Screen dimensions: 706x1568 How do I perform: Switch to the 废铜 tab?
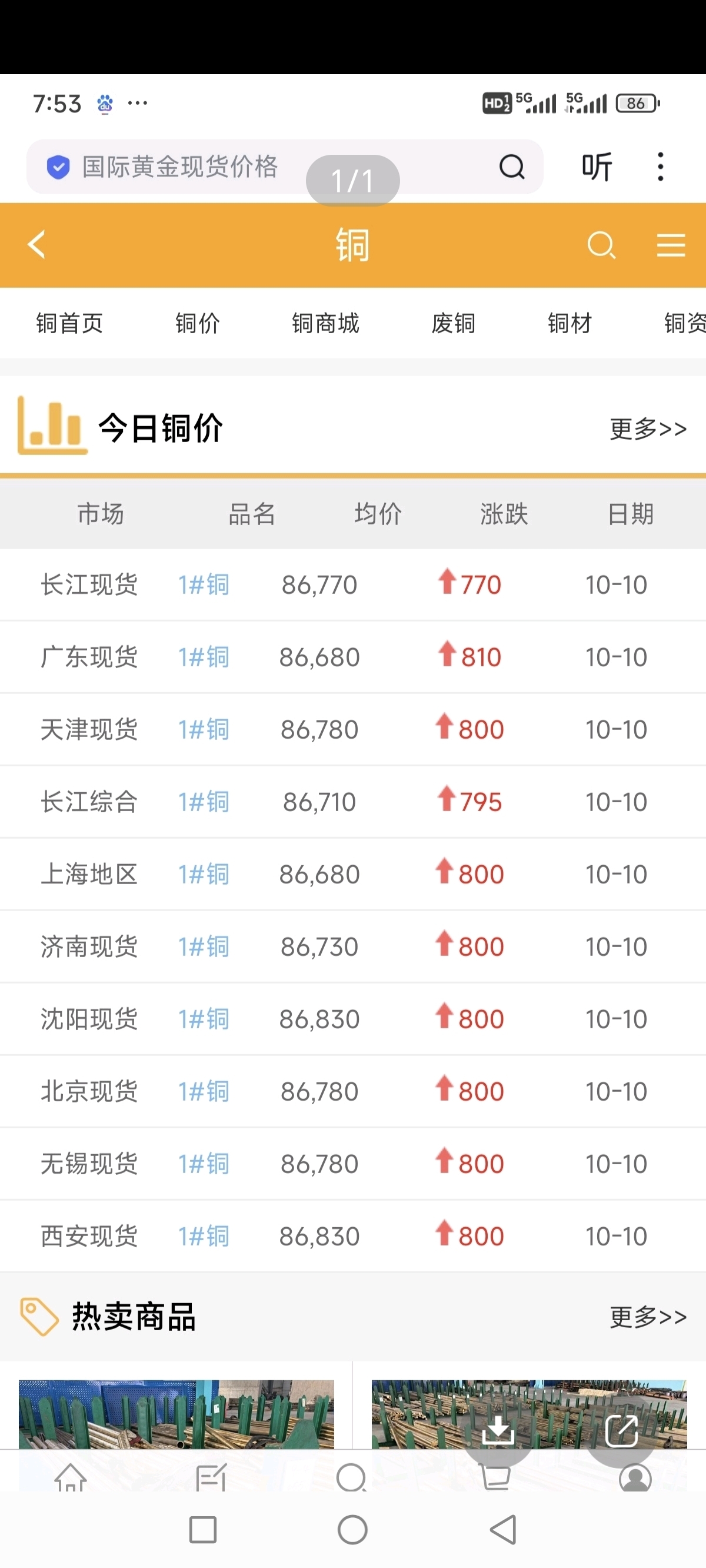pyautogui.click(x=454, y=323)
